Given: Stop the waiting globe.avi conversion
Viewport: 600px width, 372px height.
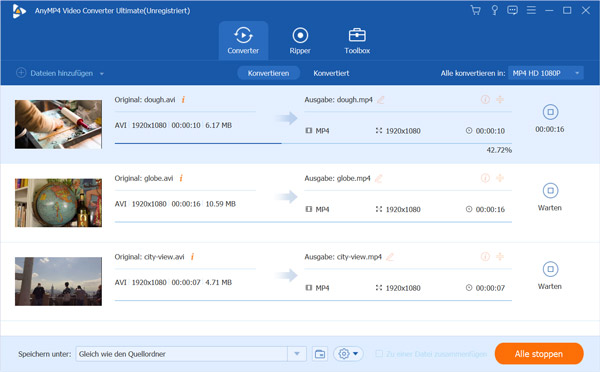Looking at the screenshot, I should click(x=550, y=191).
